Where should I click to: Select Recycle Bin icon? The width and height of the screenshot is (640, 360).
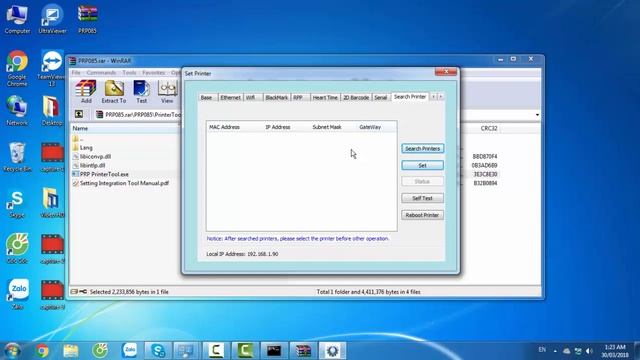17,157
